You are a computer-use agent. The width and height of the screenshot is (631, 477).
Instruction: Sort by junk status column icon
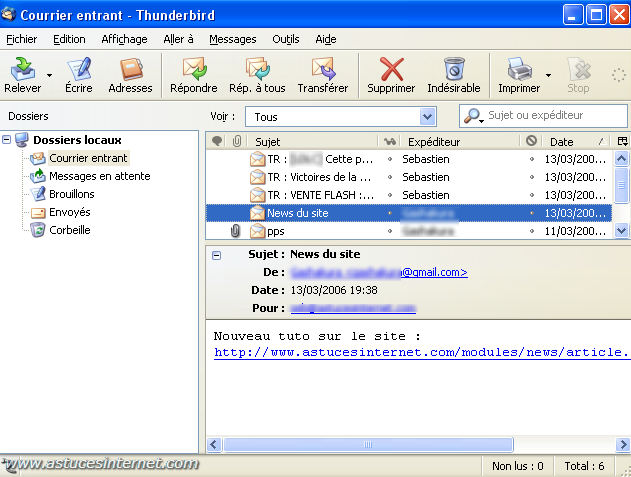coord(531,141)
